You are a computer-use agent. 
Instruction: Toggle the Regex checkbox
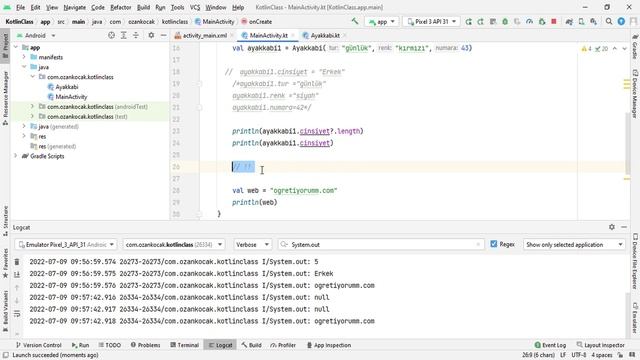point(493,244)
